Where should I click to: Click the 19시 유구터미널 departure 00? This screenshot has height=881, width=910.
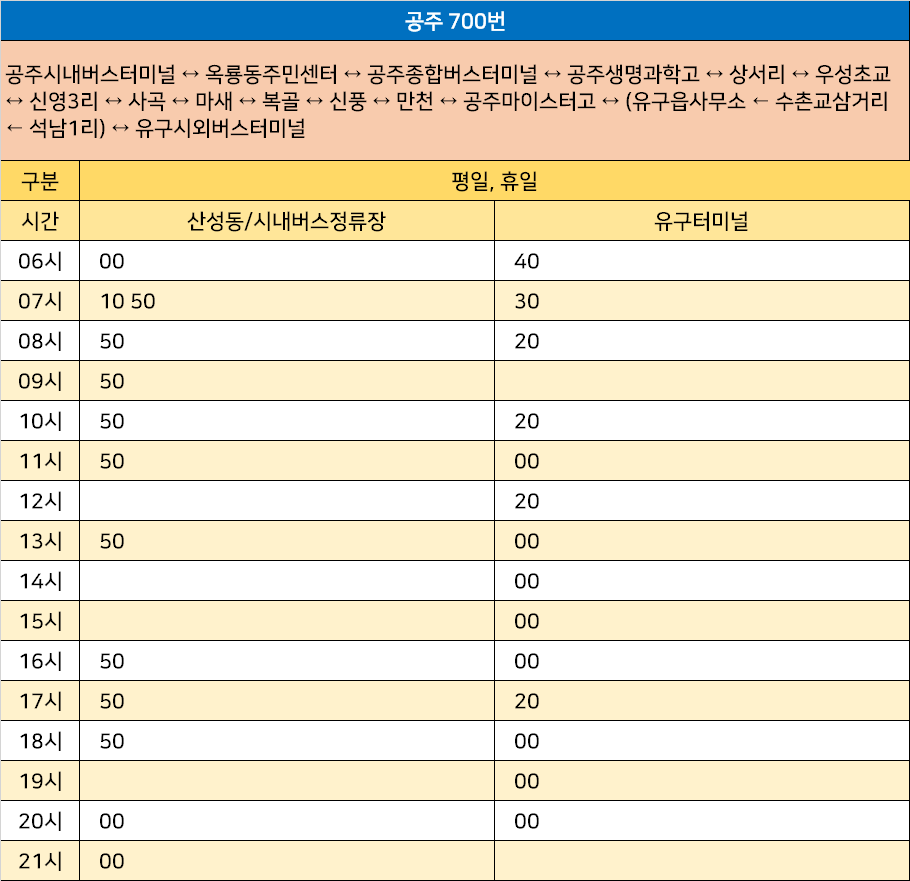(526, 782)
